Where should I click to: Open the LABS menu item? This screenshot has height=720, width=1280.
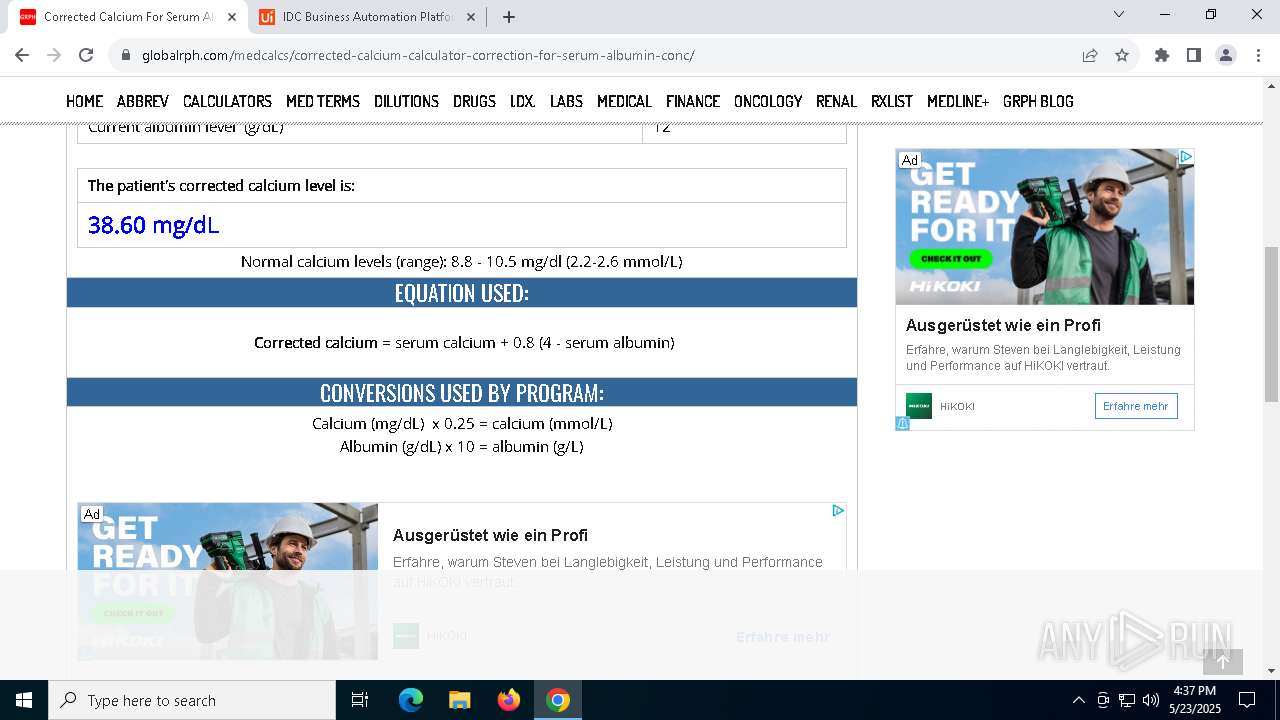point(566,101)
